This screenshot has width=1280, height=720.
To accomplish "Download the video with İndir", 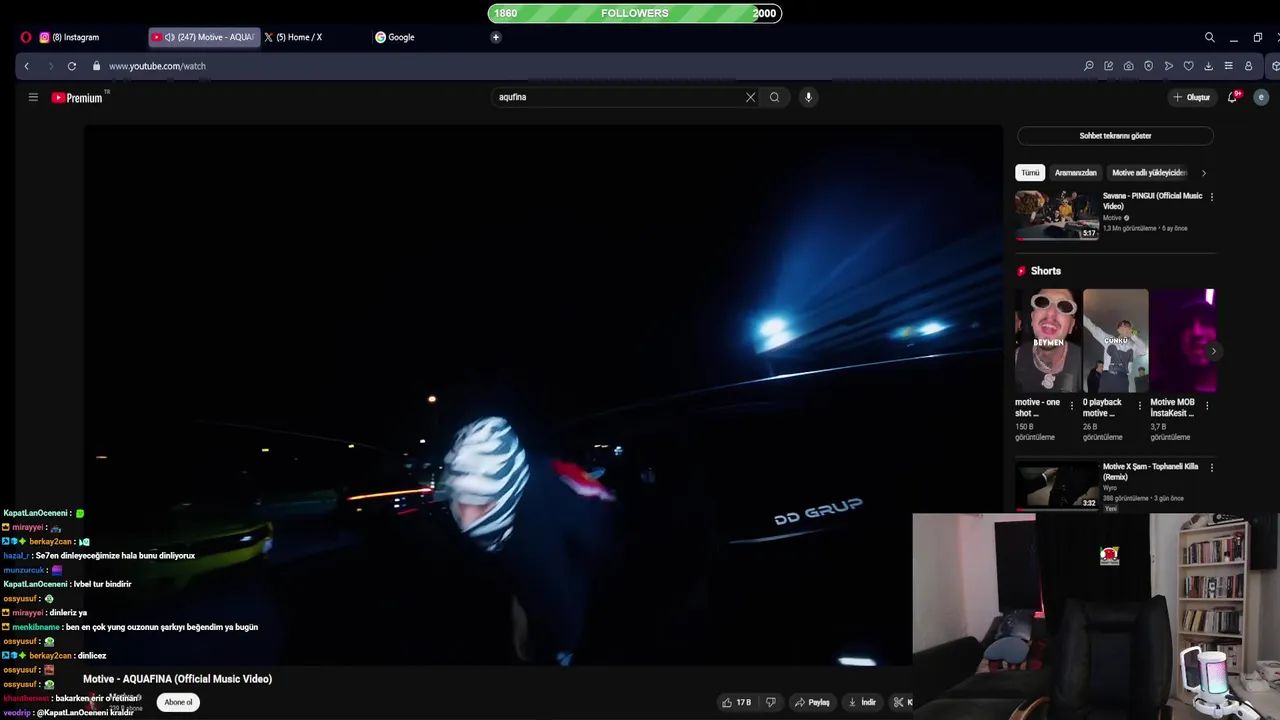I will (862, 702).
